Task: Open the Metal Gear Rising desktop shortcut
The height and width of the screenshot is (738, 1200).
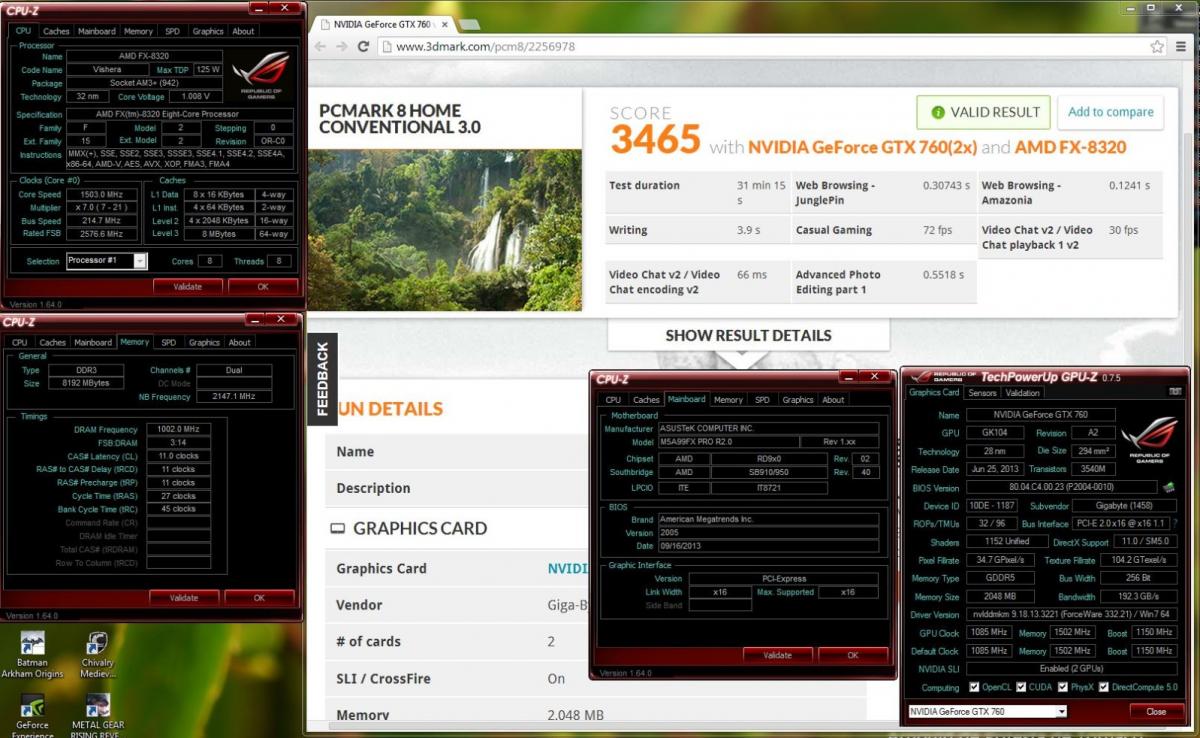Action: click(97, 714)
